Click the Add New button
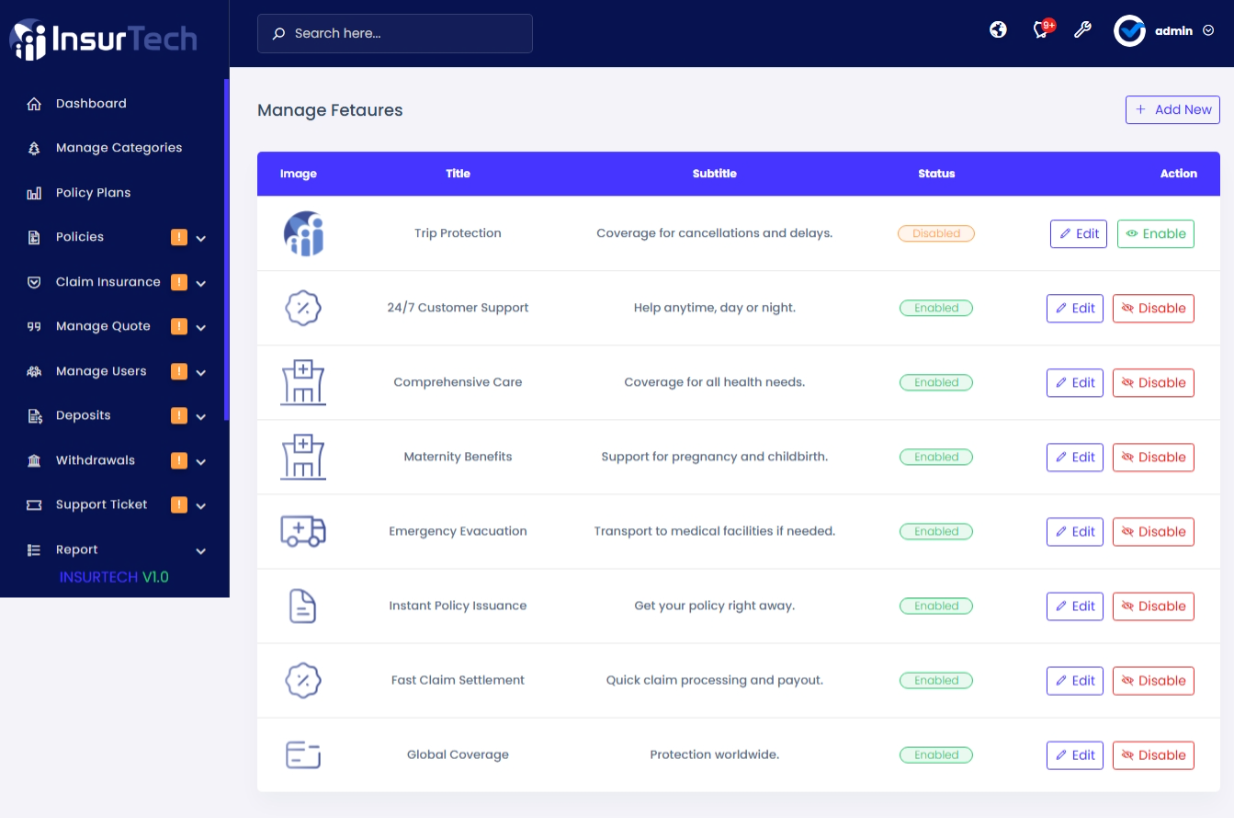The height and width of the screenshot is (818, 1234). tap(1173, 110)
